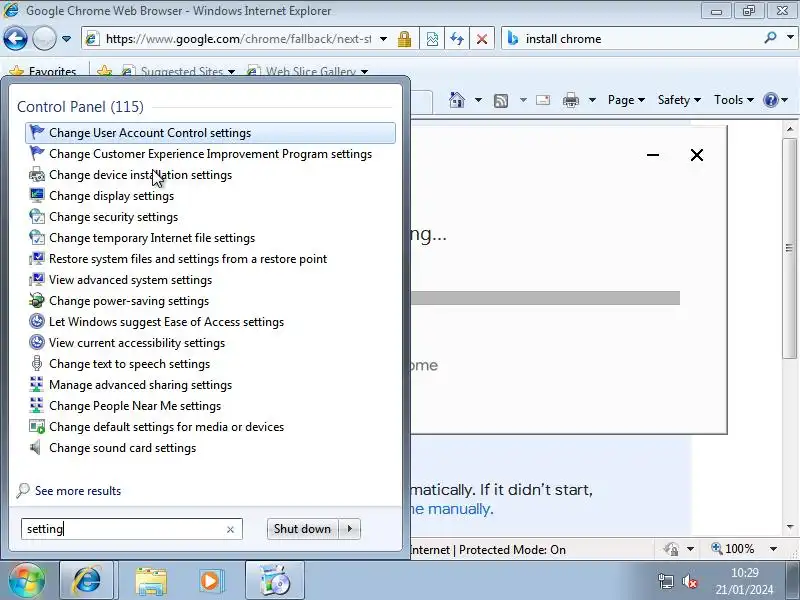Open the zoom level 100% dropdown arrow
This screenshot has height=600, width=800.
[773, 549]
